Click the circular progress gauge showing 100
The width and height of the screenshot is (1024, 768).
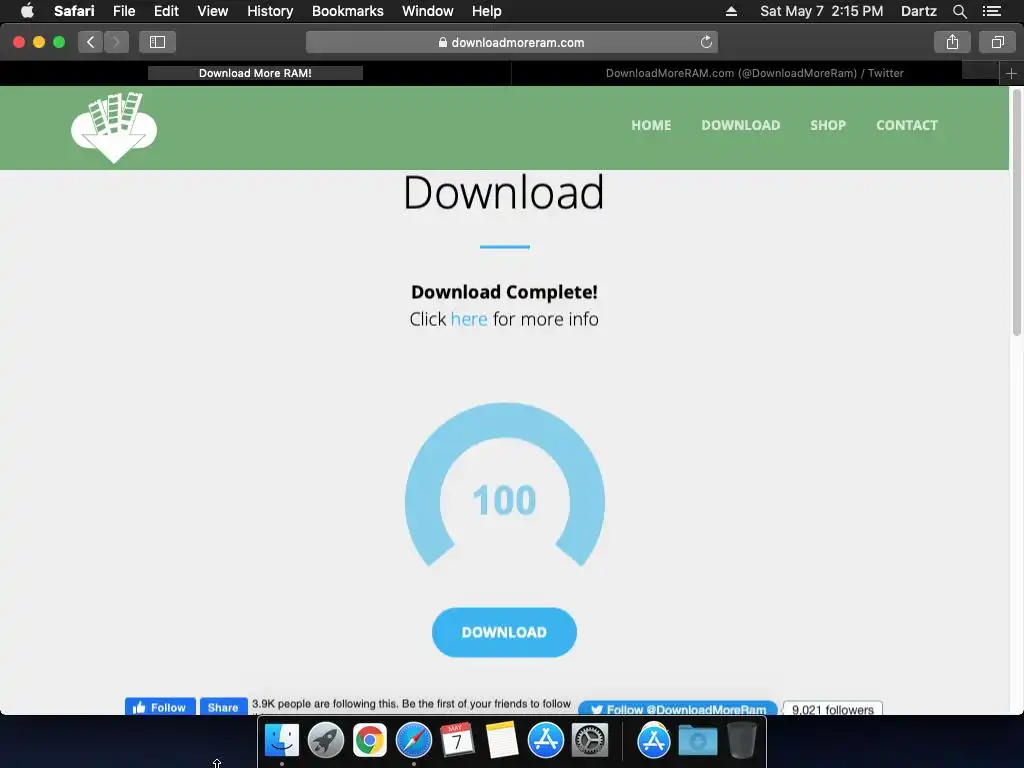click(504, 486)
